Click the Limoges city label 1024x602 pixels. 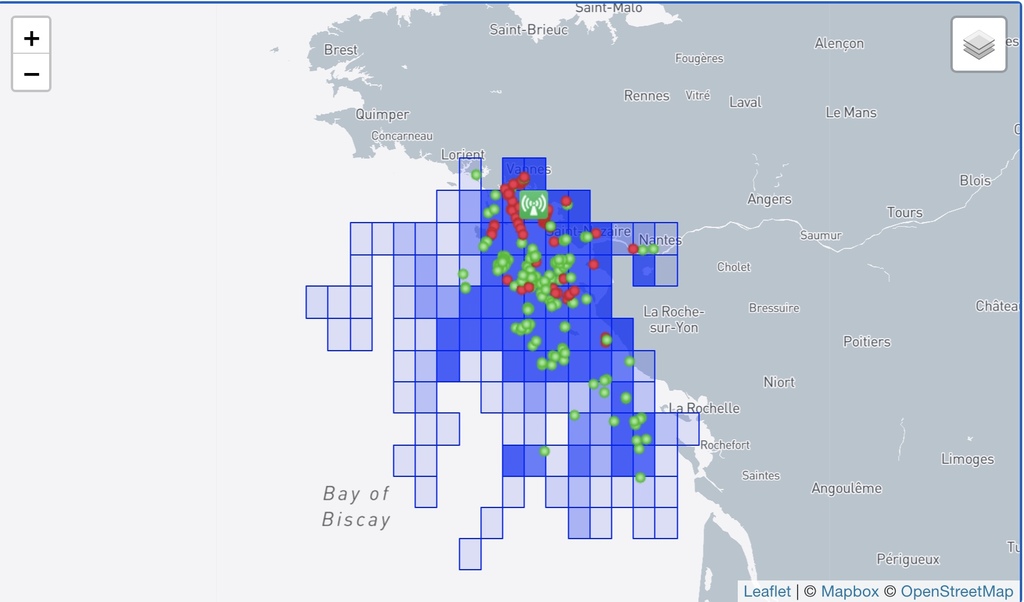point(968,459)
